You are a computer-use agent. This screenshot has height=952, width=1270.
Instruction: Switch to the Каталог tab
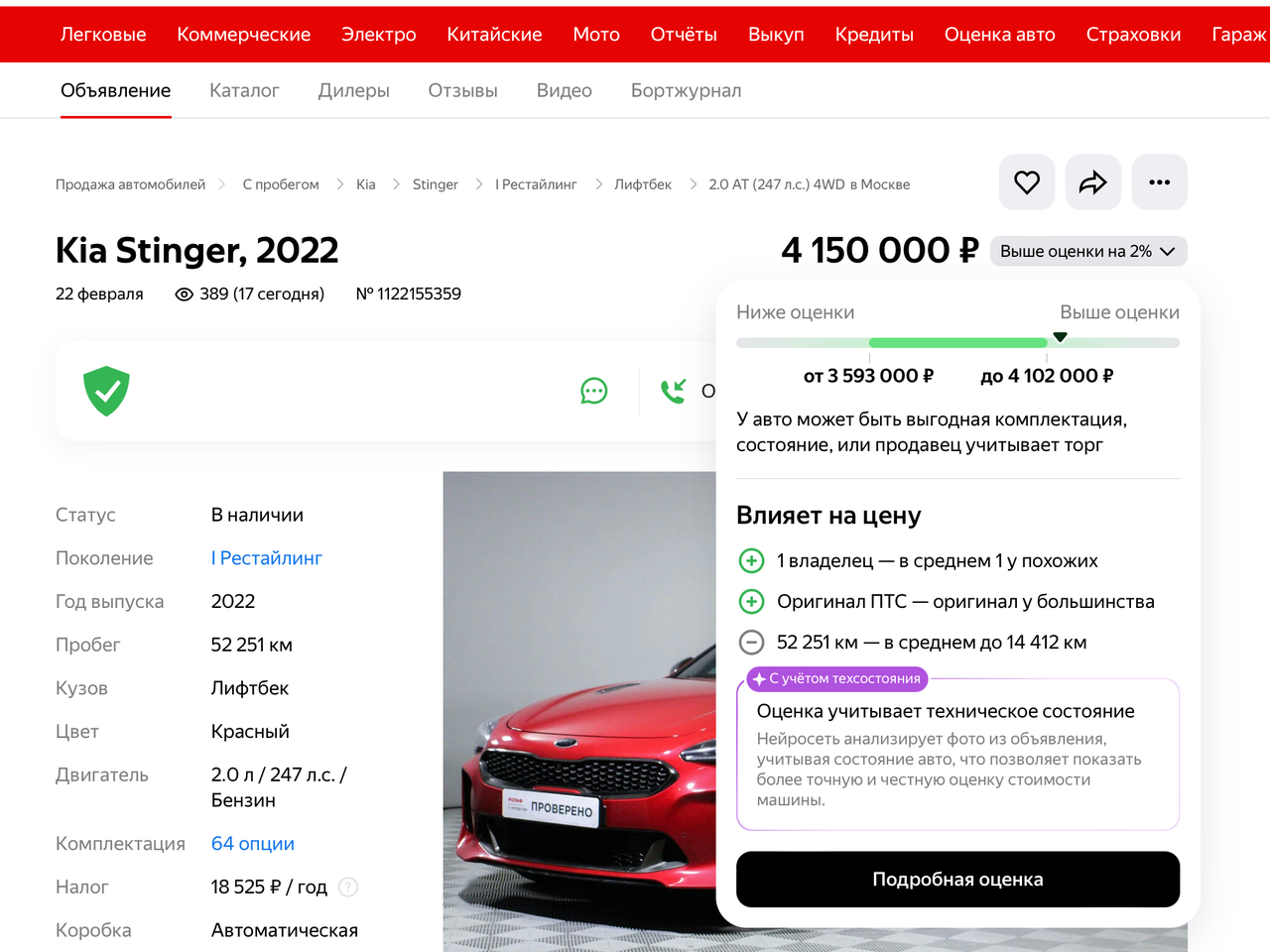[244, 91]
